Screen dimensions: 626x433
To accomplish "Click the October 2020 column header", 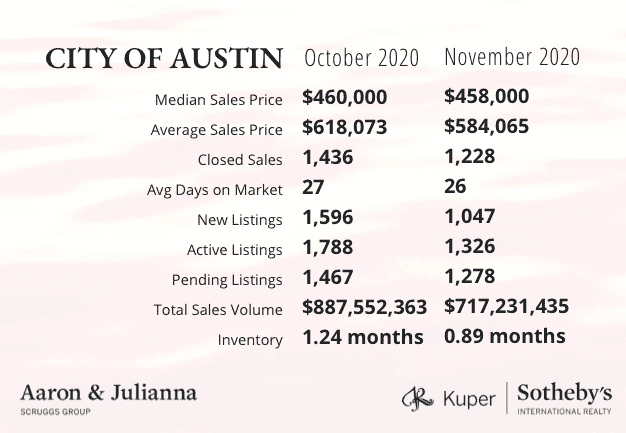I will coord(361,56).
